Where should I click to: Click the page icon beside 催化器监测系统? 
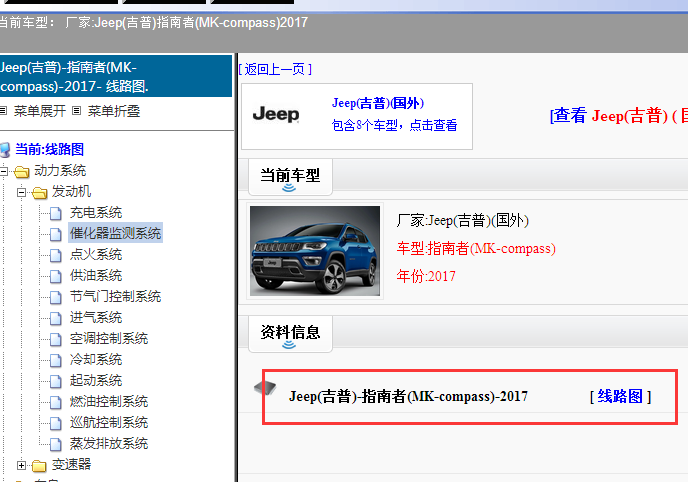pos(56,234)
